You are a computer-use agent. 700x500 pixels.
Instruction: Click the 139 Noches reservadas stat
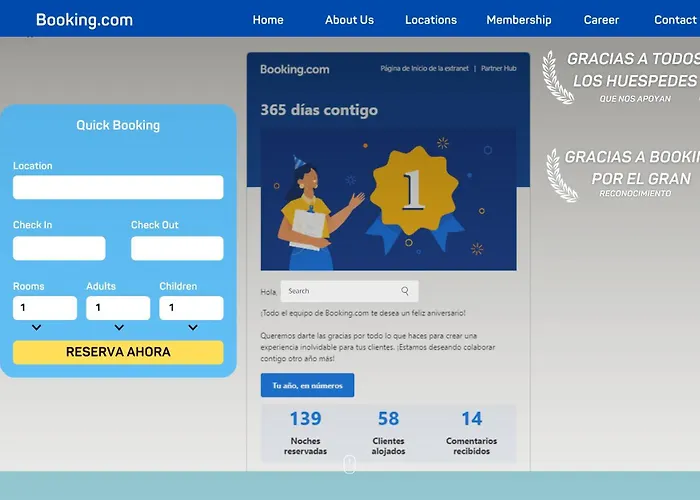click(x=305, y=432)
